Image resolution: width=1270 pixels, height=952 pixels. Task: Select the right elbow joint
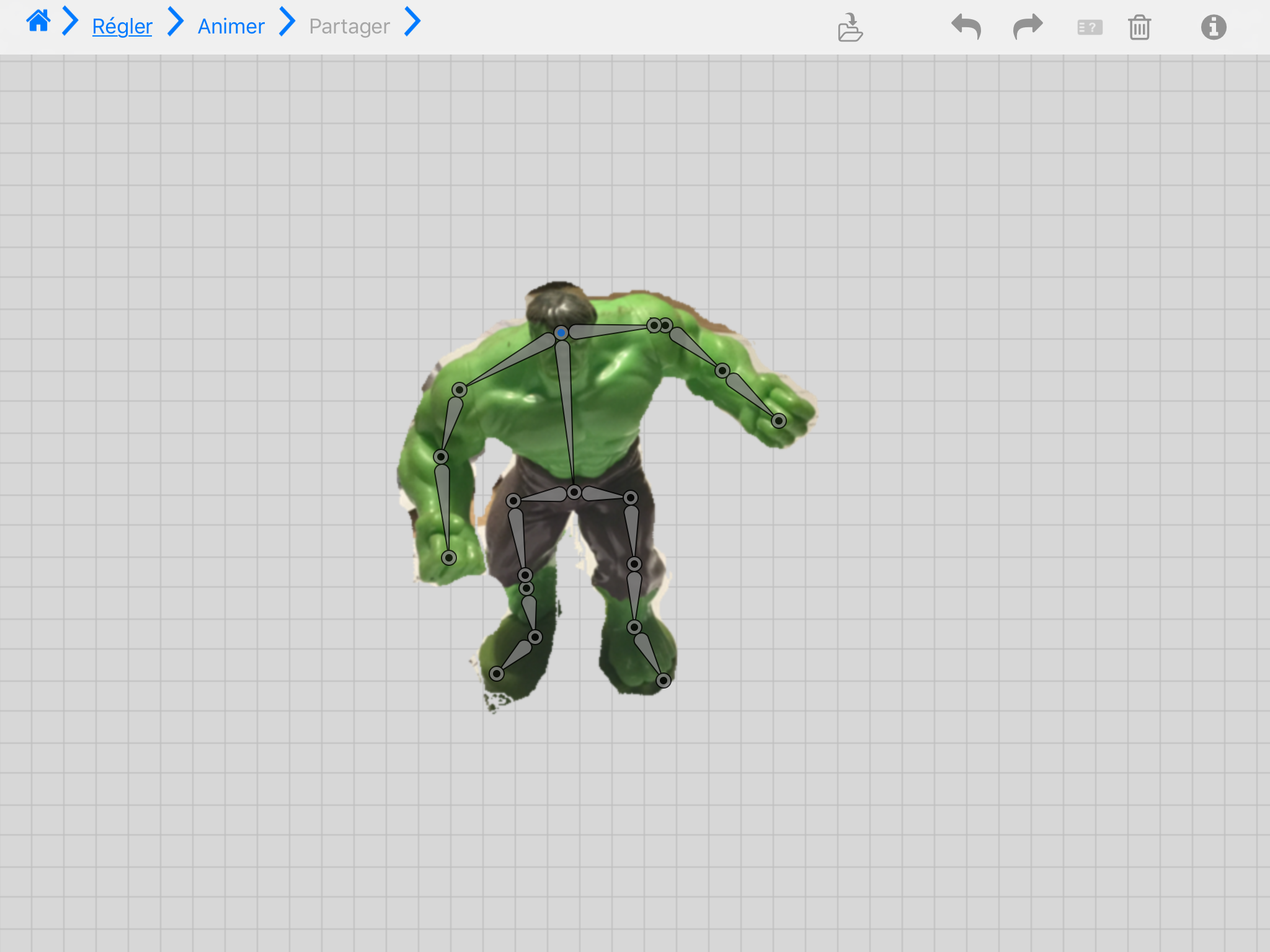(x=722, y=371)
